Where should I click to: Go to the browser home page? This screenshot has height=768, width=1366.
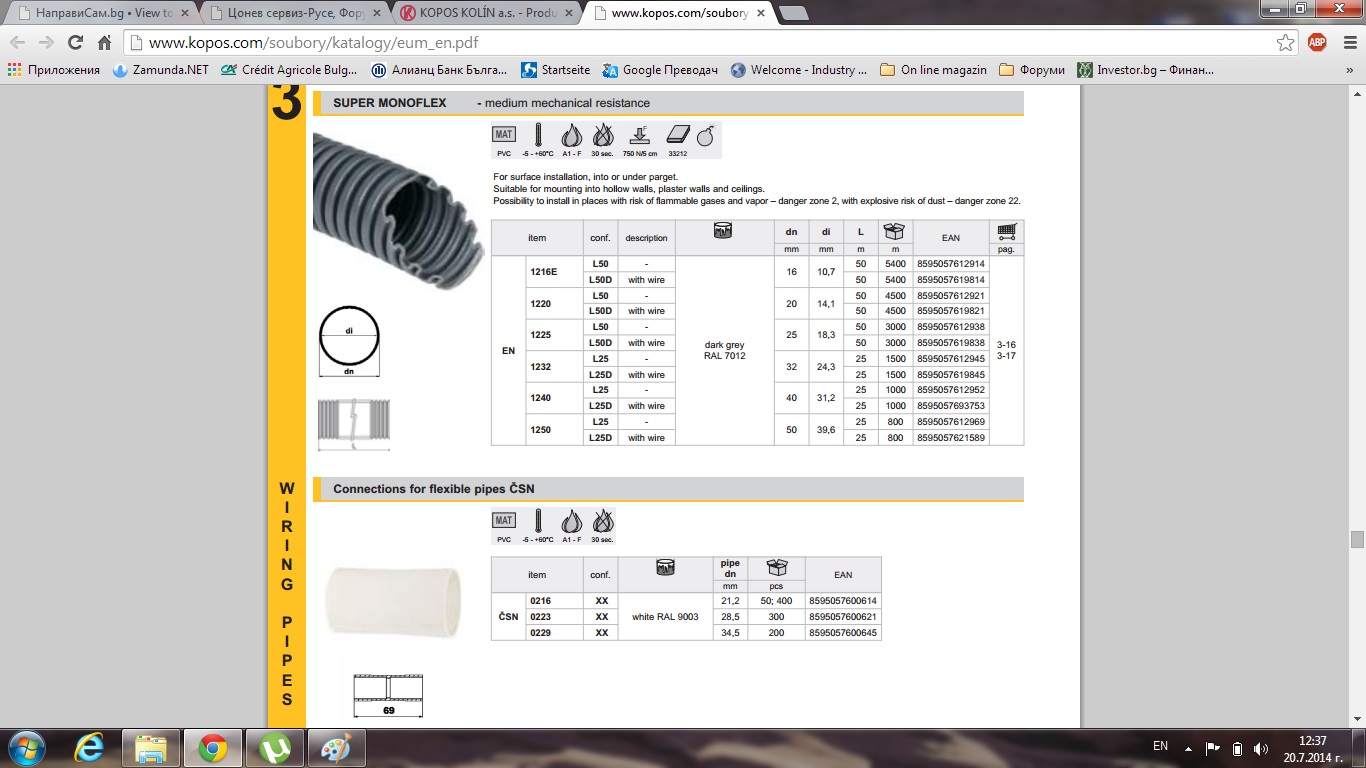click(x=104, y=43)
